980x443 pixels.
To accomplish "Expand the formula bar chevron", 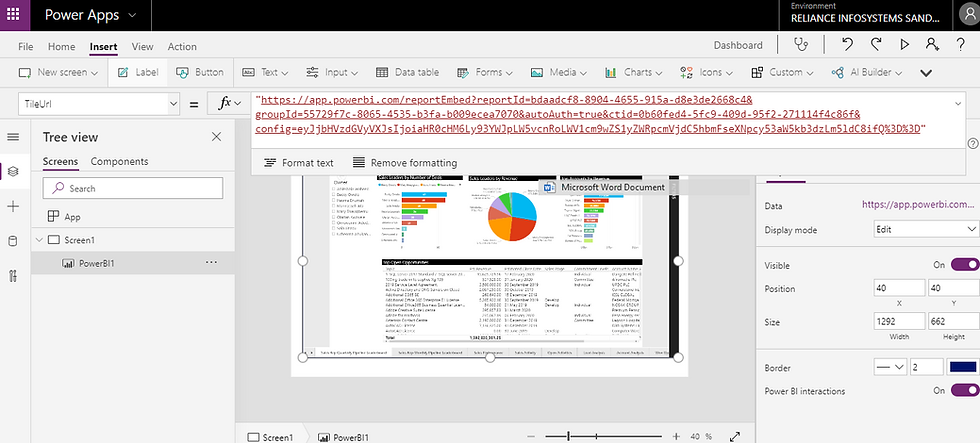I will point(958,102).
